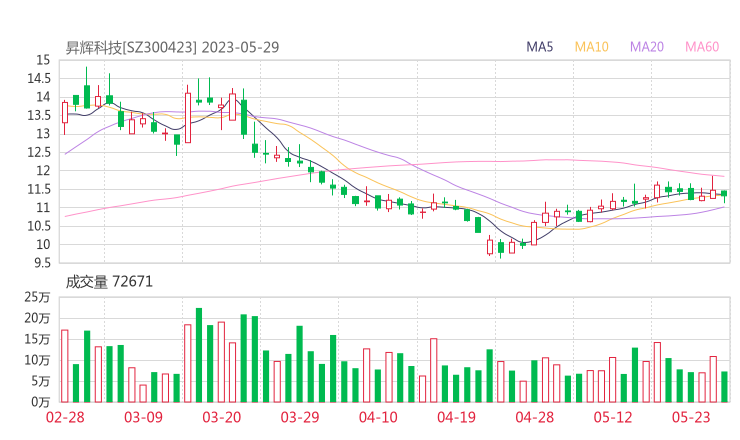
Task: Click the 5万 volume axis label
Action: [41, 381]
